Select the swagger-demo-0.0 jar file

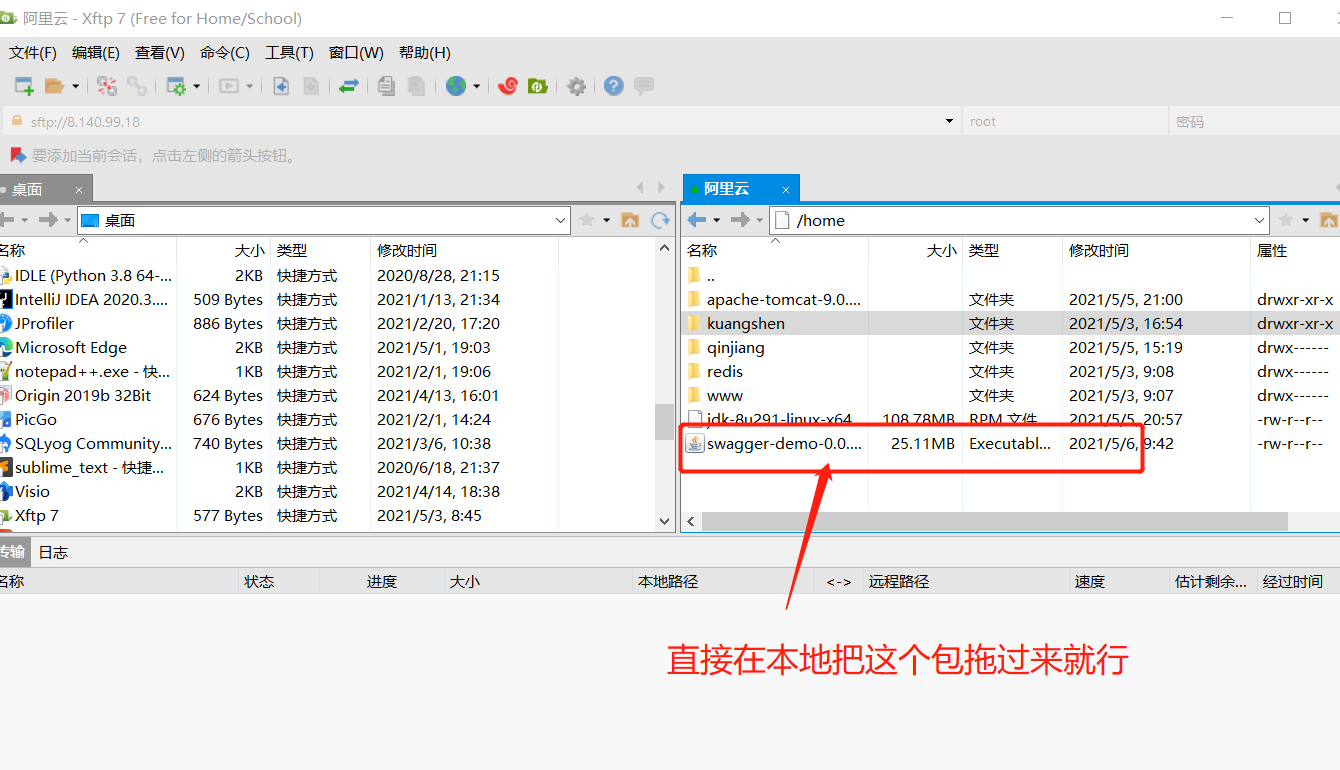click(1011, 443)
